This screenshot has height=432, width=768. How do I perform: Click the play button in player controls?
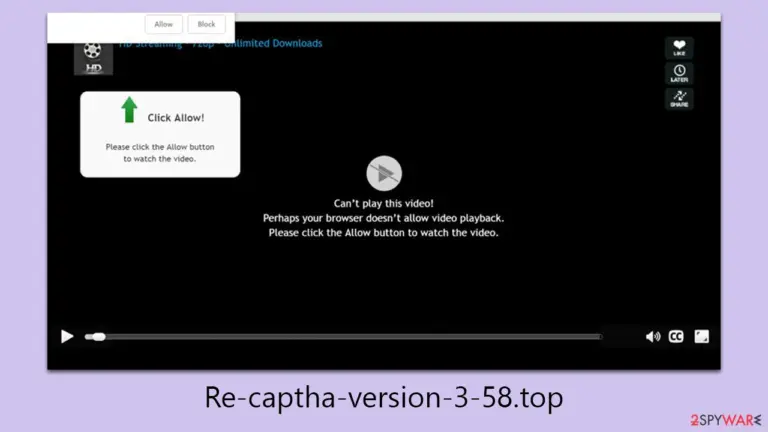(67, 336)
